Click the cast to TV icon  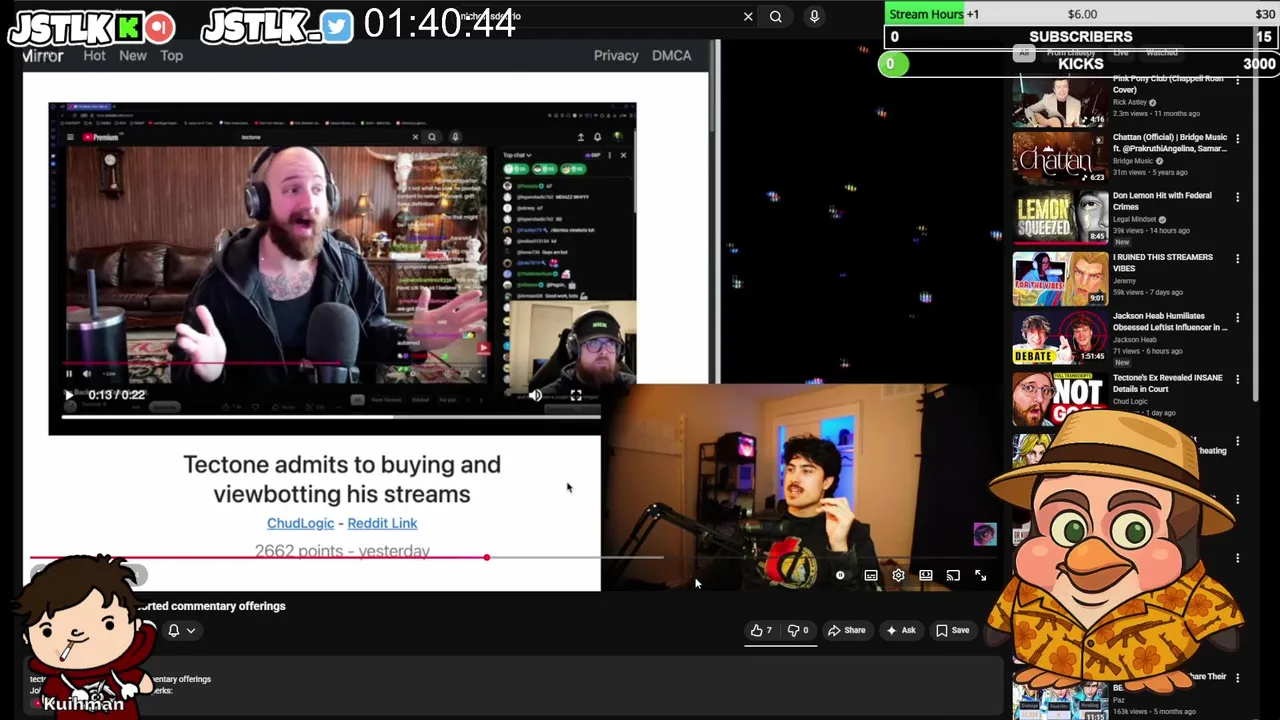tap(953, 576)
